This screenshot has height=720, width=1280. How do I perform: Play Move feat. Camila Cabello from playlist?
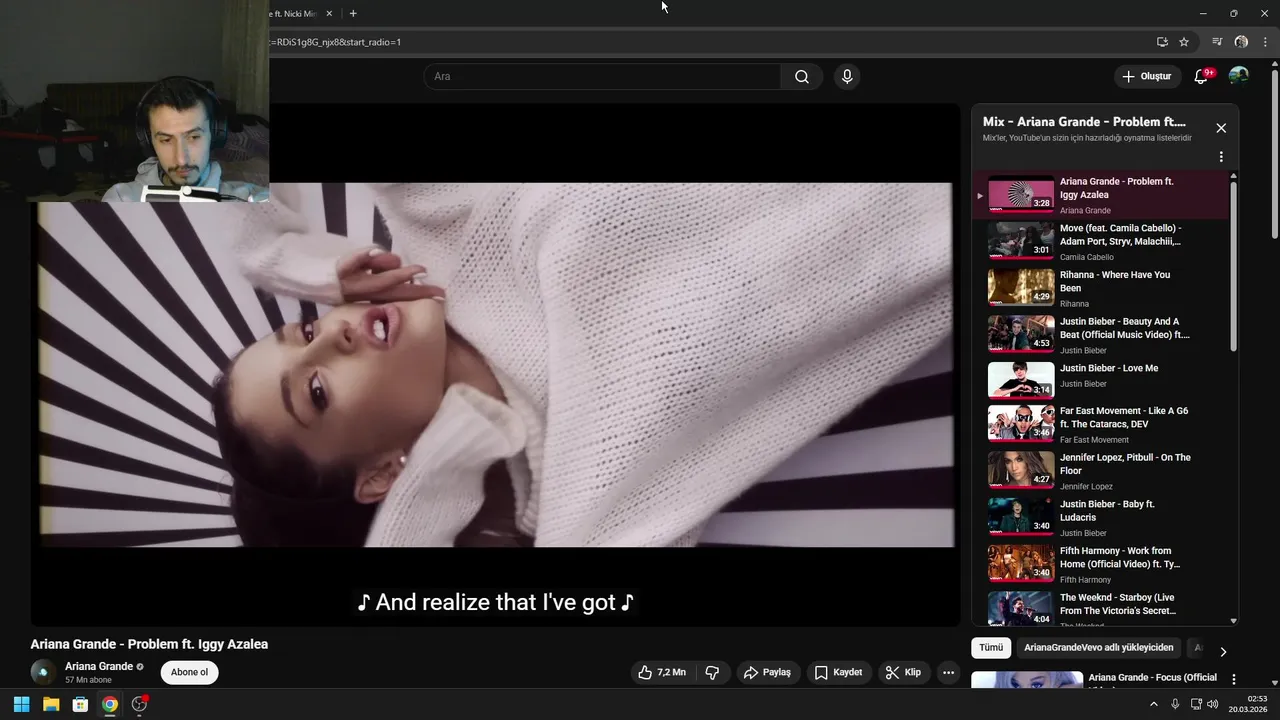pyautogui.click(x=1102, y=241)
